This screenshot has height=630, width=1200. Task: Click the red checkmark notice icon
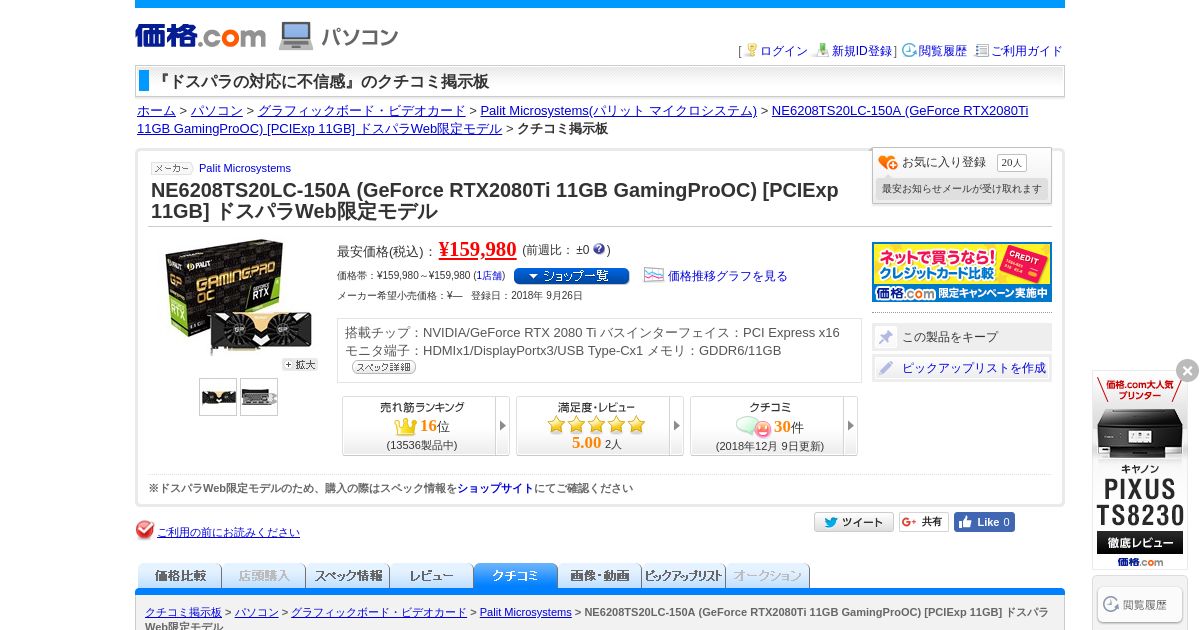pos(145,530)
